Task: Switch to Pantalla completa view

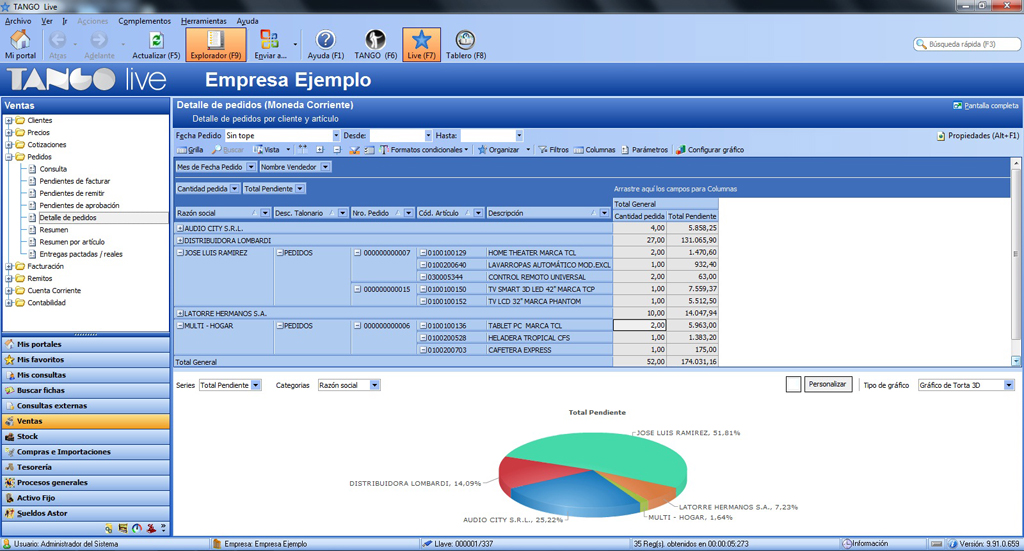Action: pos(985,106)
